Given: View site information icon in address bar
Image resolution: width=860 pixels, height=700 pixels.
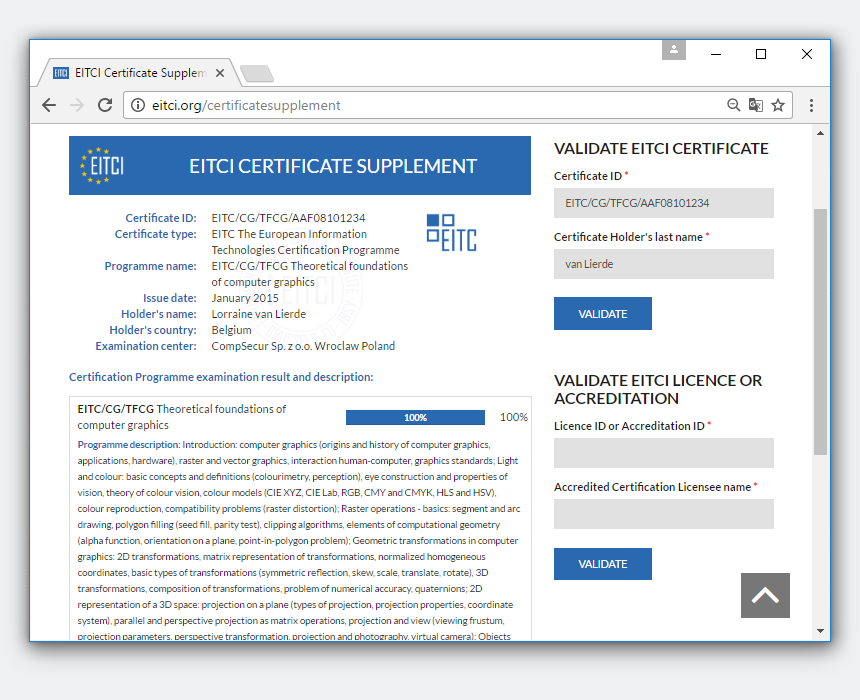Looking at the screenshot, I should click(138, 105).
